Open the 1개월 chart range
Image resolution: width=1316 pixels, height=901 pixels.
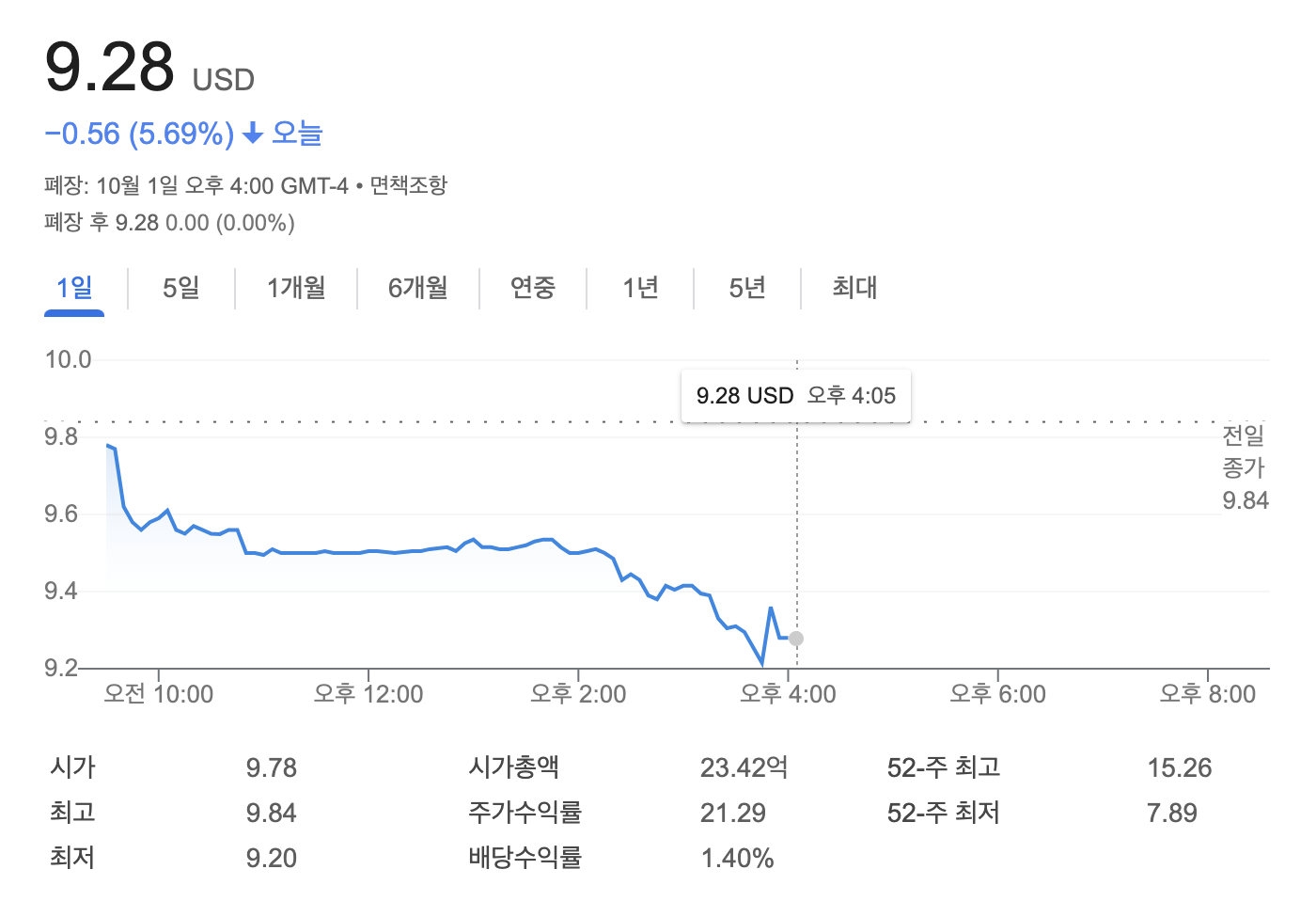pyautogui.click(x=296, y=288)
